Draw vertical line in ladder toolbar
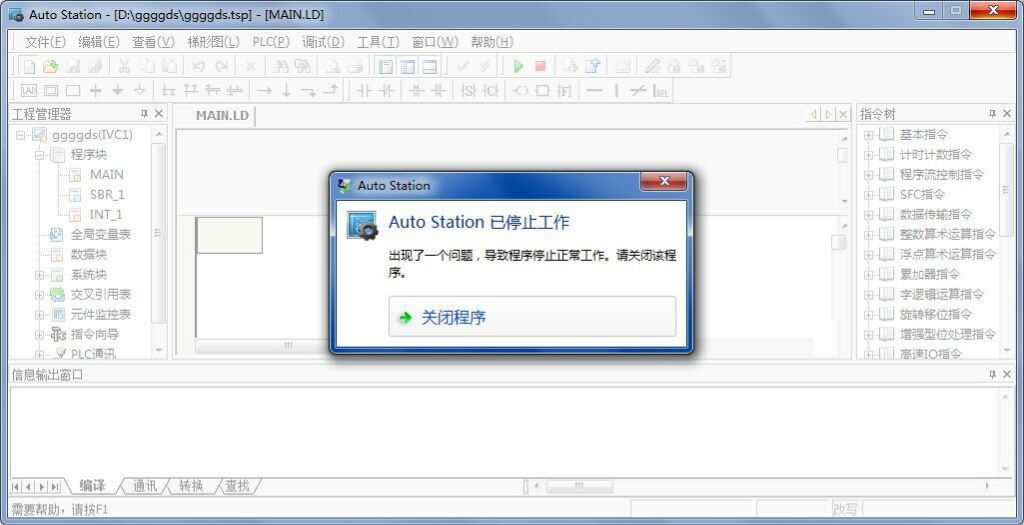The image size is (1024, 525). (x=616, y=91)
